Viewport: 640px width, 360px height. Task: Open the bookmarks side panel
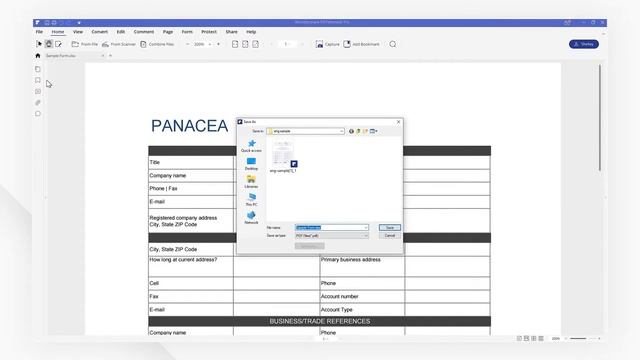[38, 80]
